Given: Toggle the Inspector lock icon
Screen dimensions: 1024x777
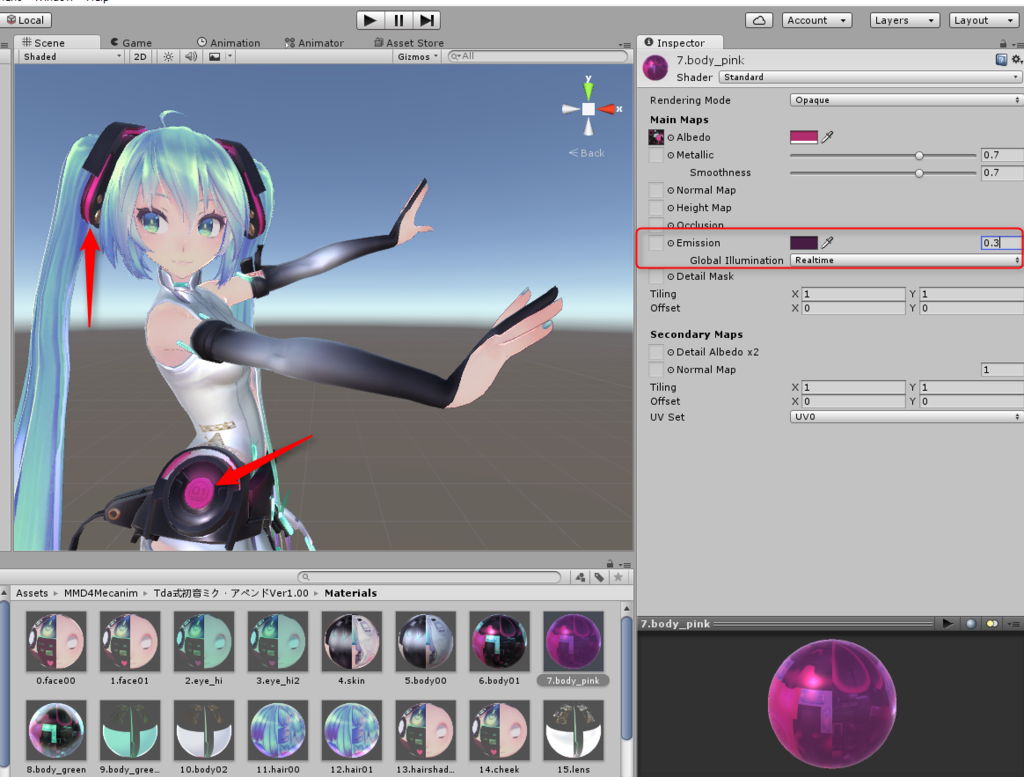Looking at the screenshot, I should click(x=1002, y=43).
